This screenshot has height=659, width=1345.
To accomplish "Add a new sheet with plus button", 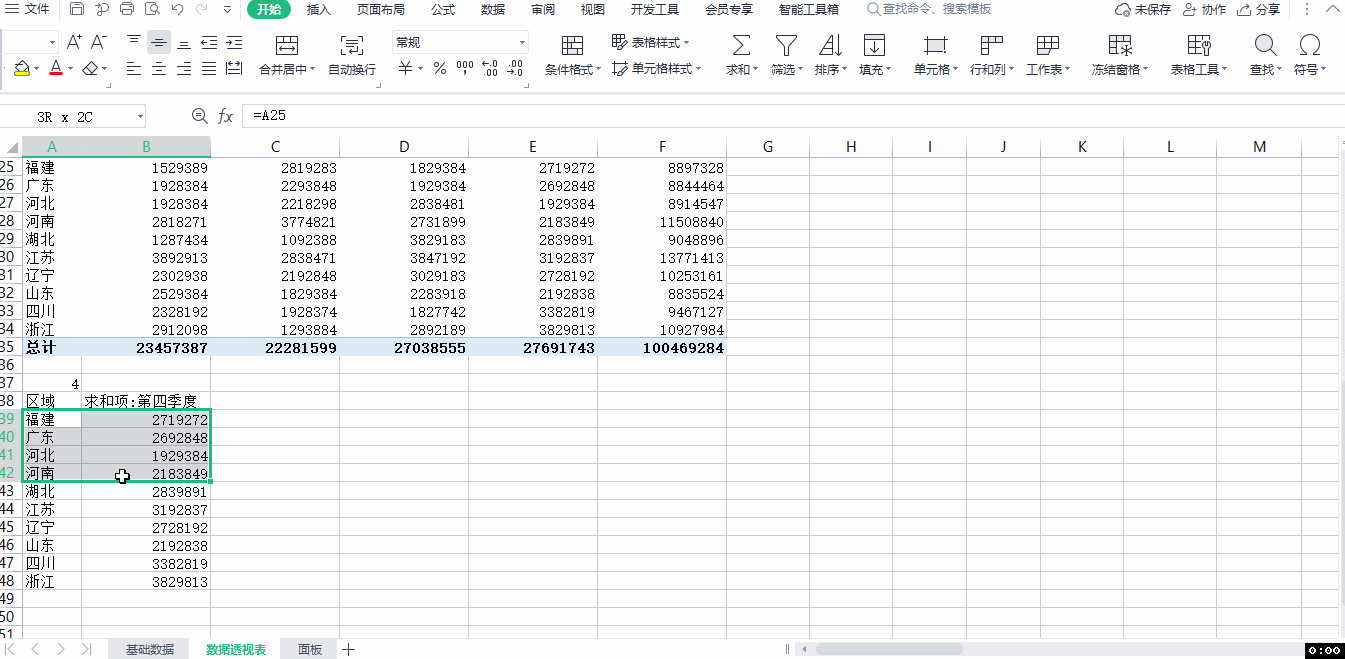I will (x=349, y=649).
